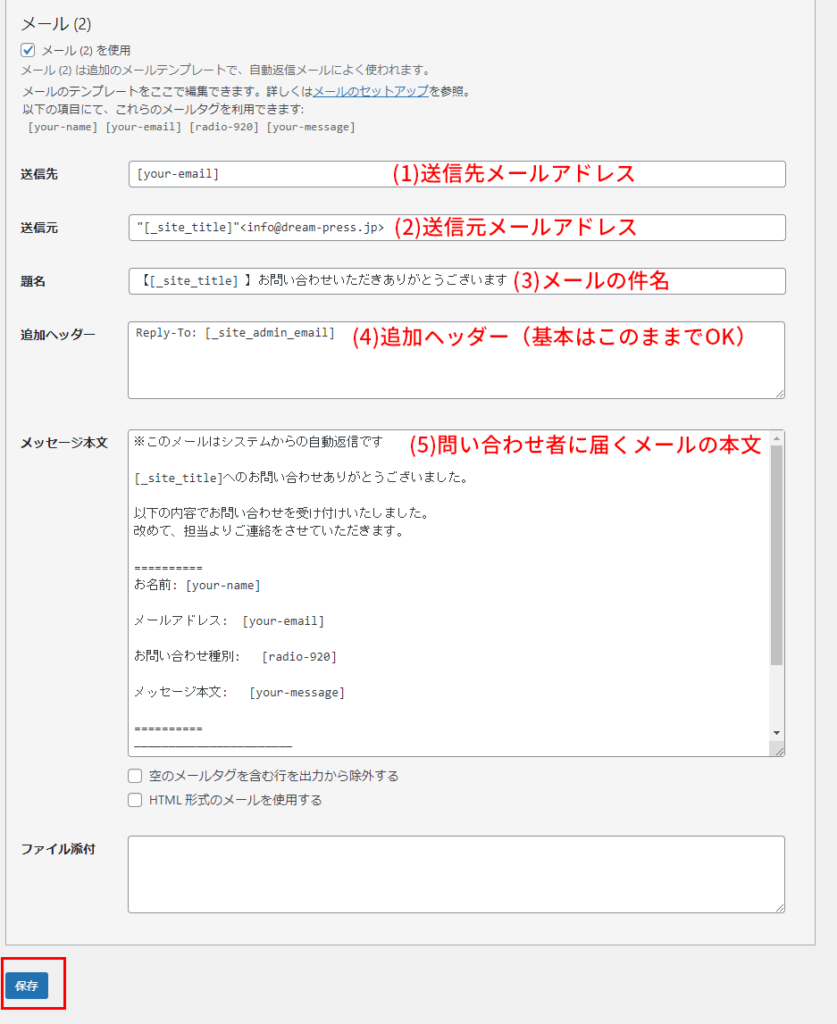Click into the 題名 subject field
Screen dimensions: 837x1024
[320, 281]
